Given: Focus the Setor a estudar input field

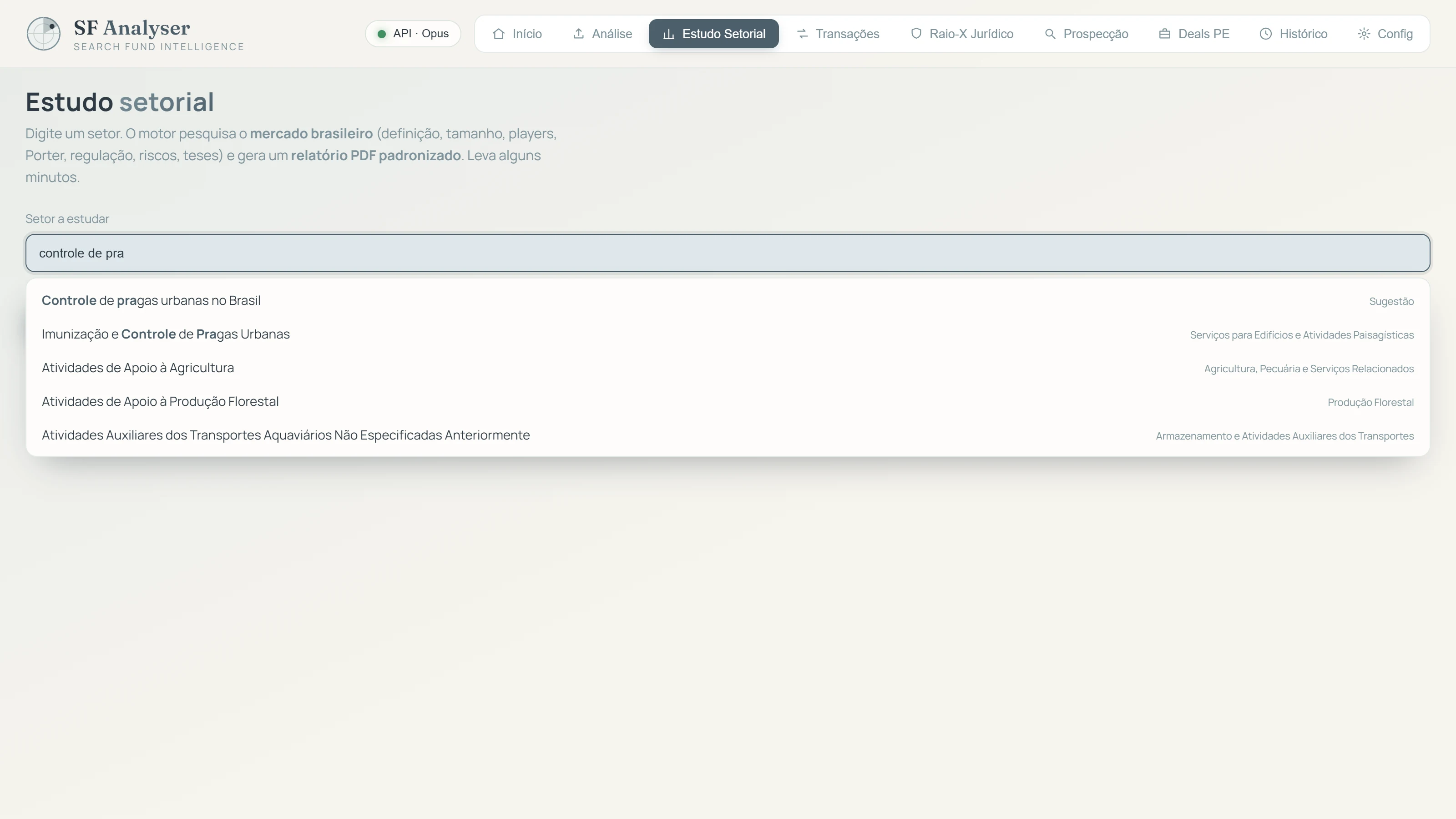Looking at the screenshot, I should pyautogui.click(x=728, y=253).
